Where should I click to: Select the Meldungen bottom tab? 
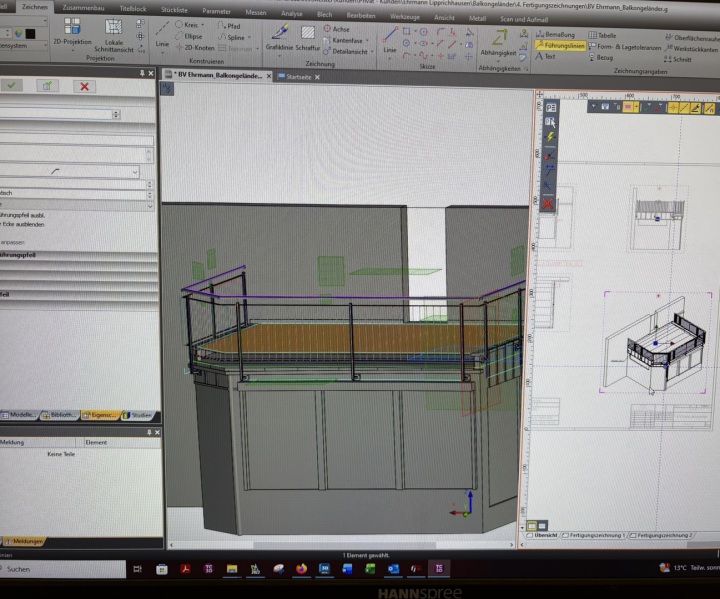(24, 541)
